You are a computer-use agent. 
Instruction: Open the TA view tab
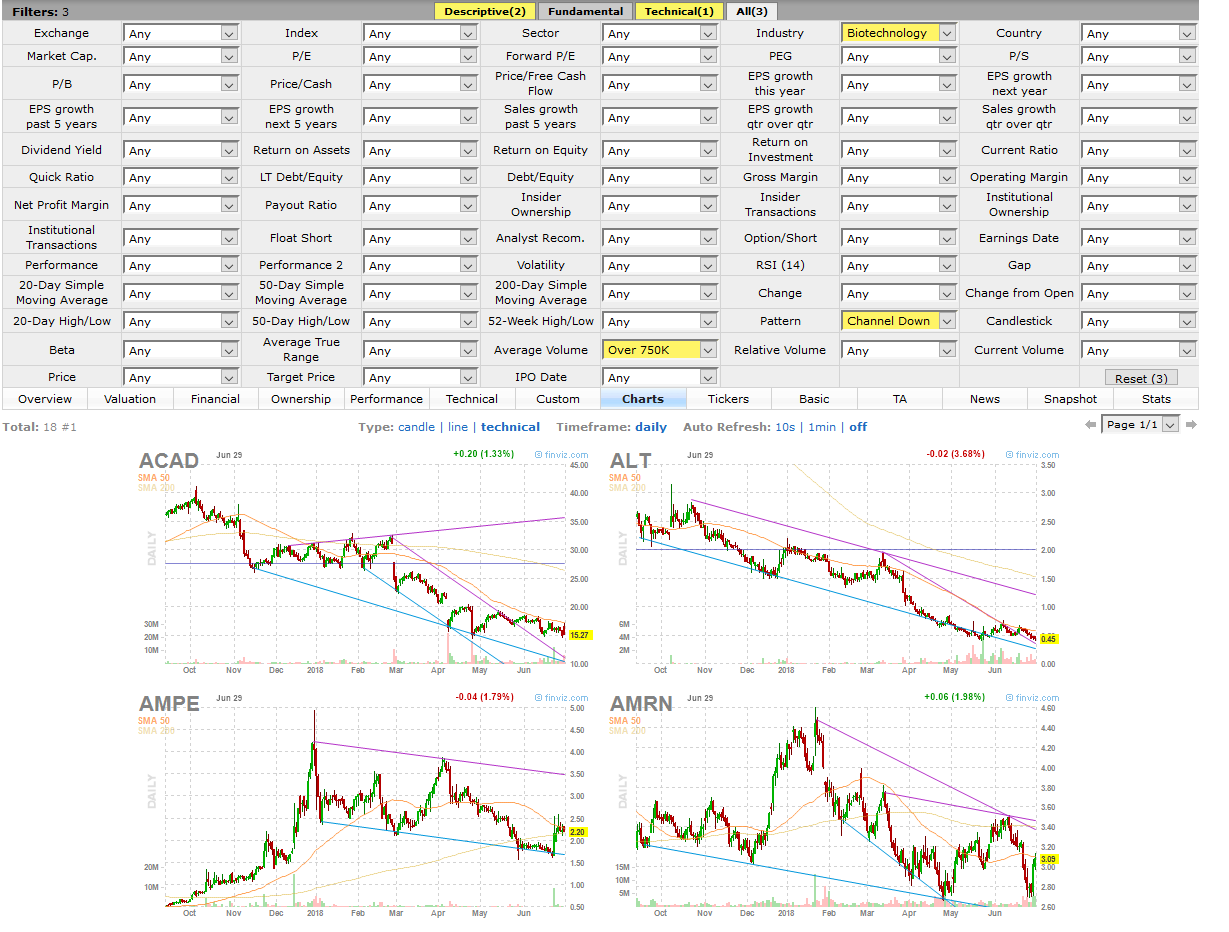tap(900, 399)
